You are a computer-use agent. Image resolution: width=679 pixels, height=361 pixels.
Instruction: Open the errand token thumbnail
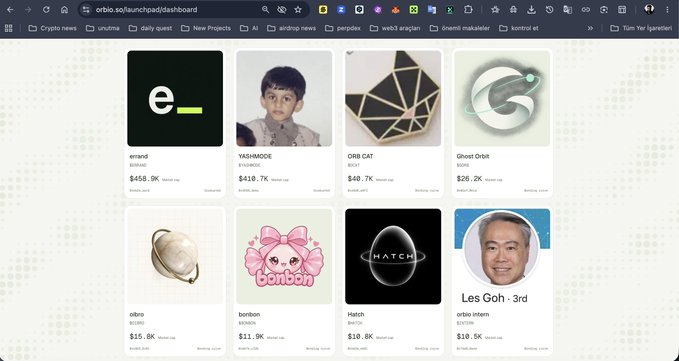(175, 98)
